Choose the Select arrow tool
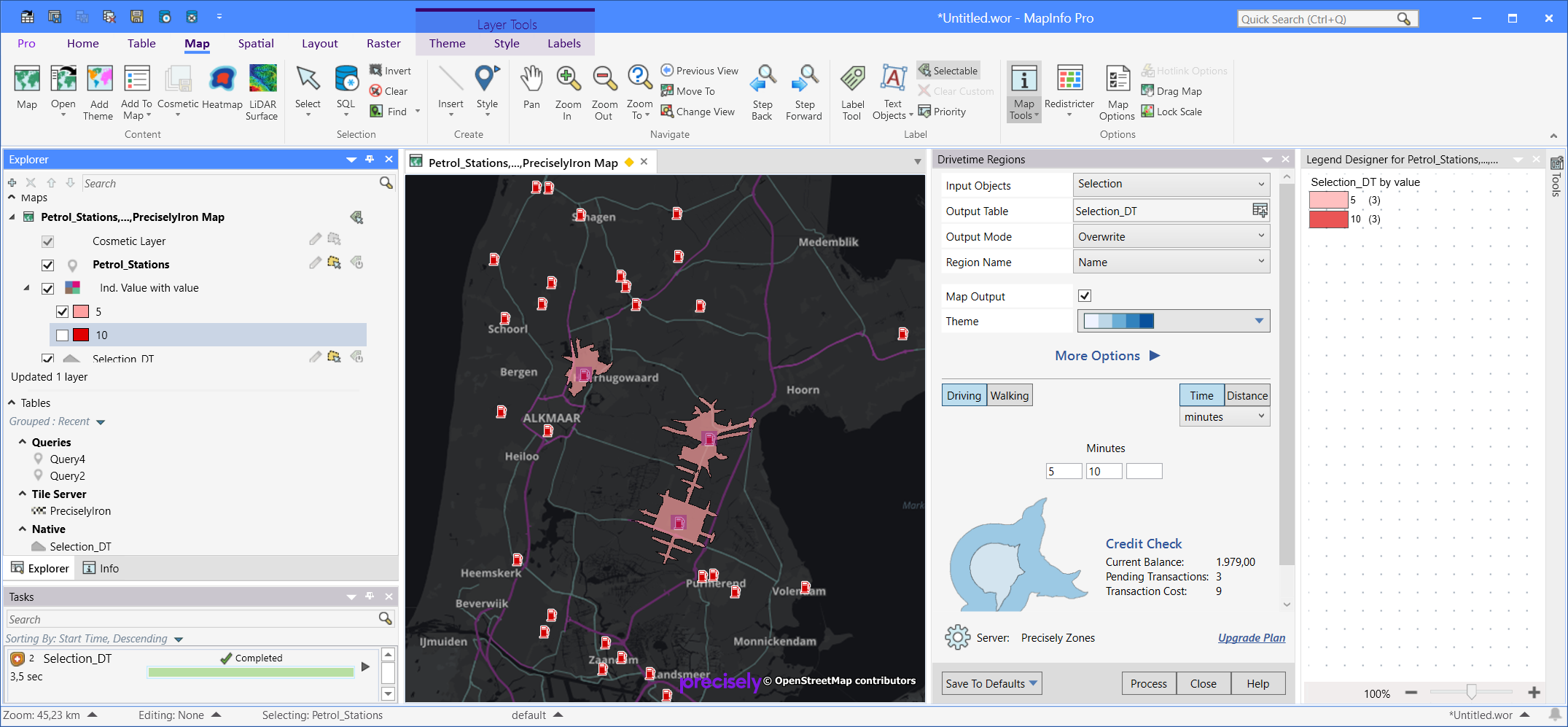The image size is (1568, 727). (x=308, y=89)
